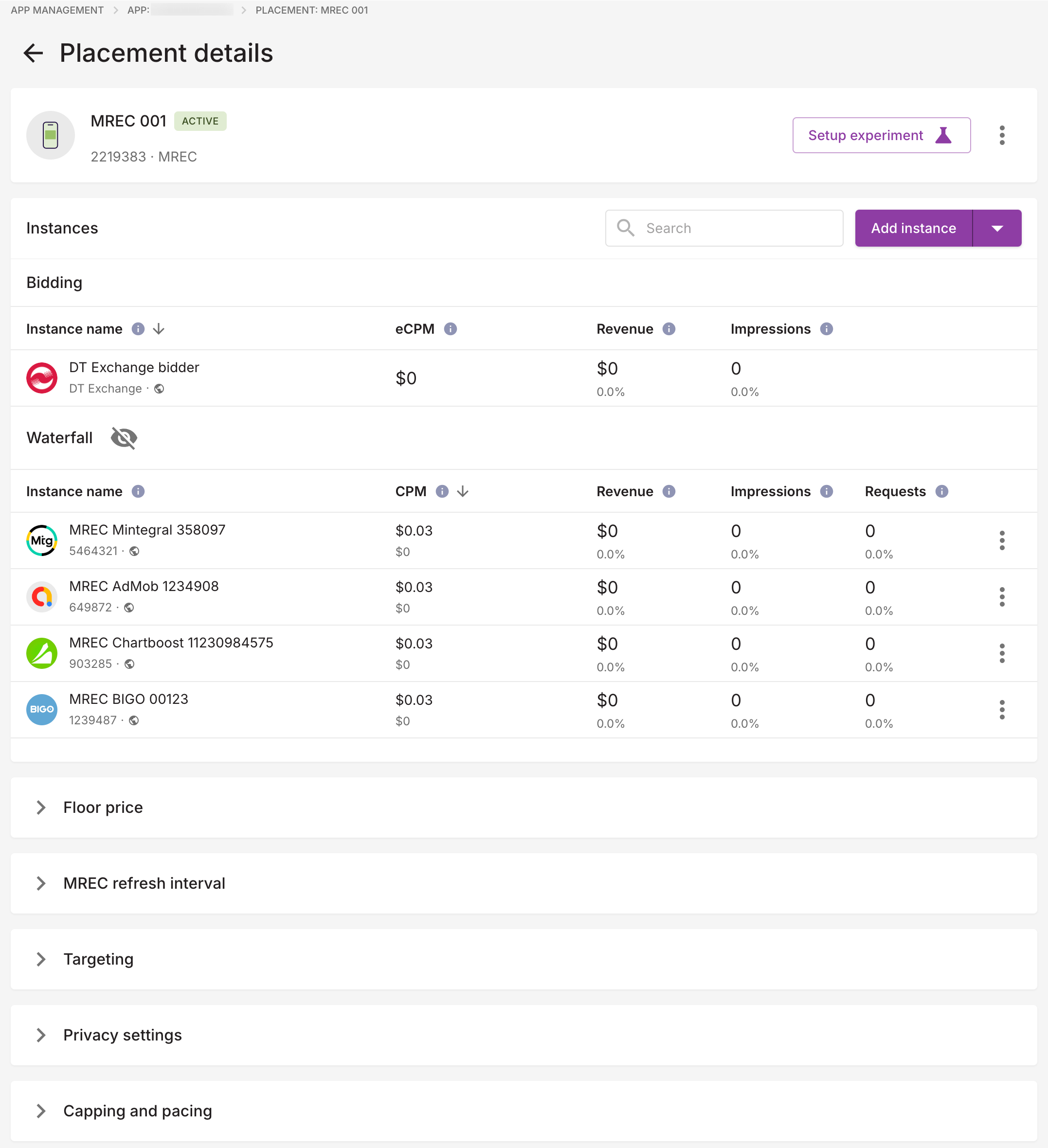Go to App Management breadcrumb
1048x1148 pixels.
(57, 10)
